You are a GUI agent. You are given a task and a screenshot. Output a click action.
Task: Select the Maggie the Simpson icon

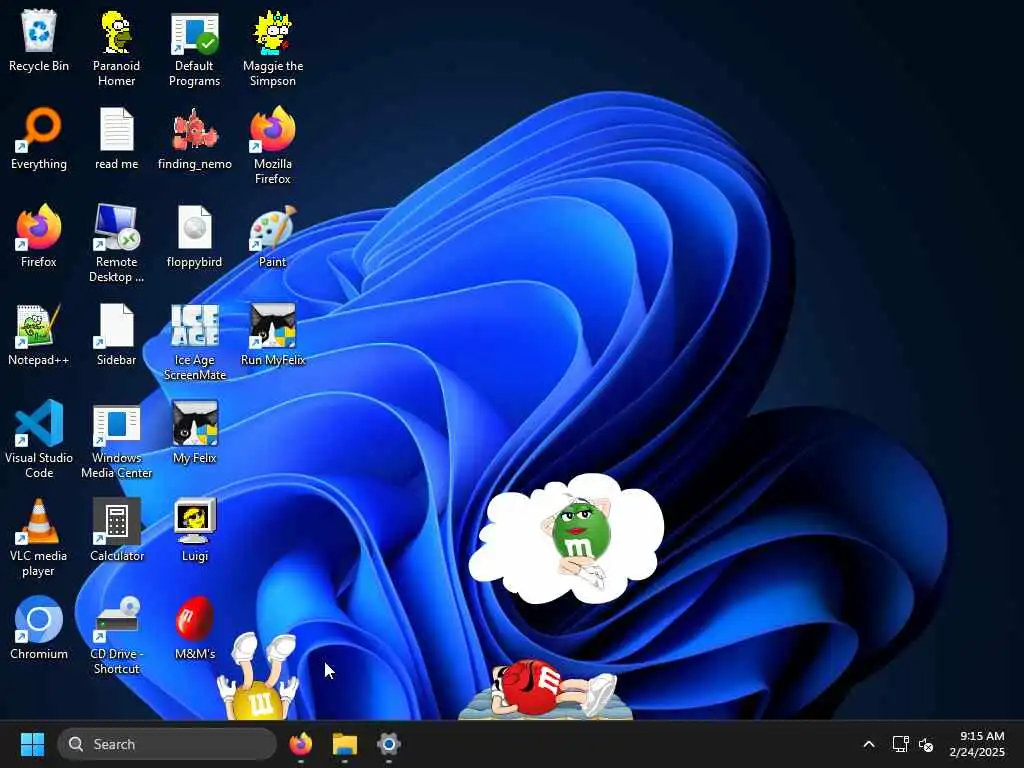tap(272, 47)
